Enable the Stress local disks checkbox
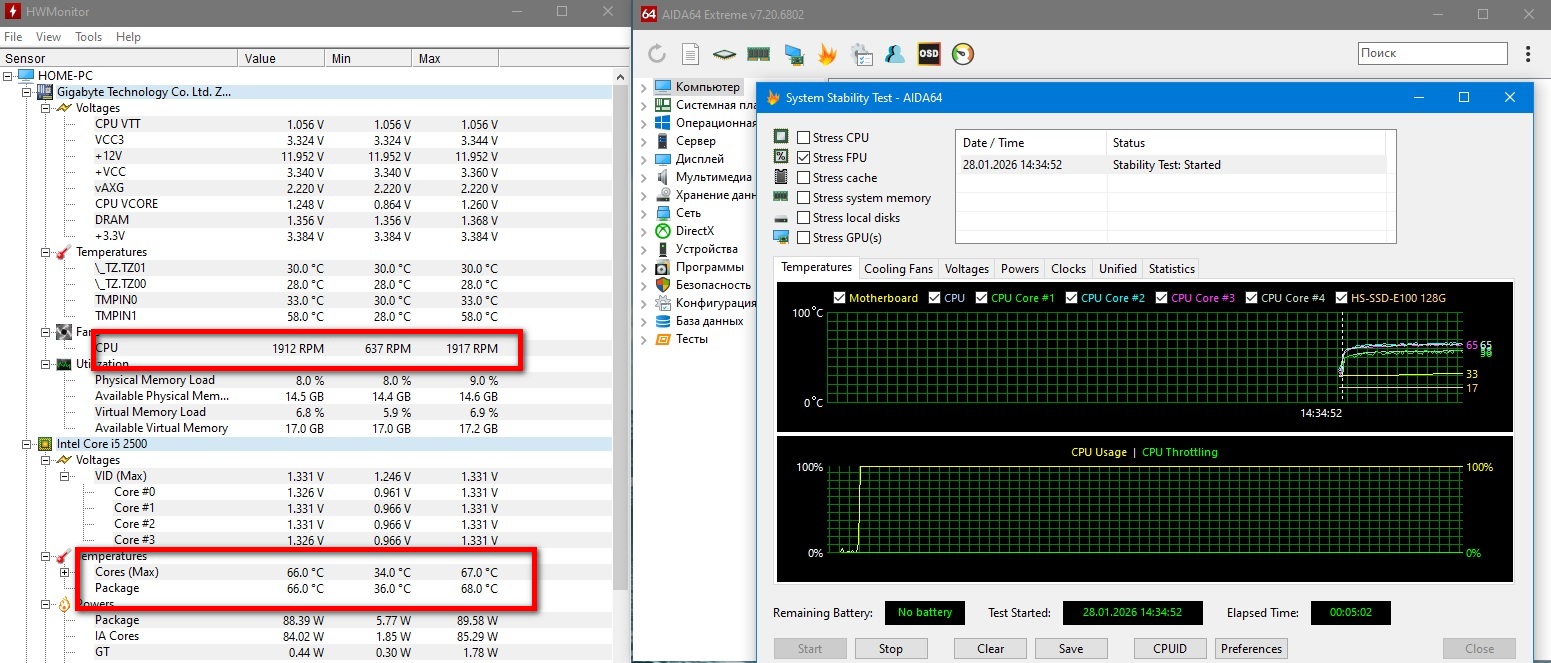The image size is (1551, 663). [804, 217]
